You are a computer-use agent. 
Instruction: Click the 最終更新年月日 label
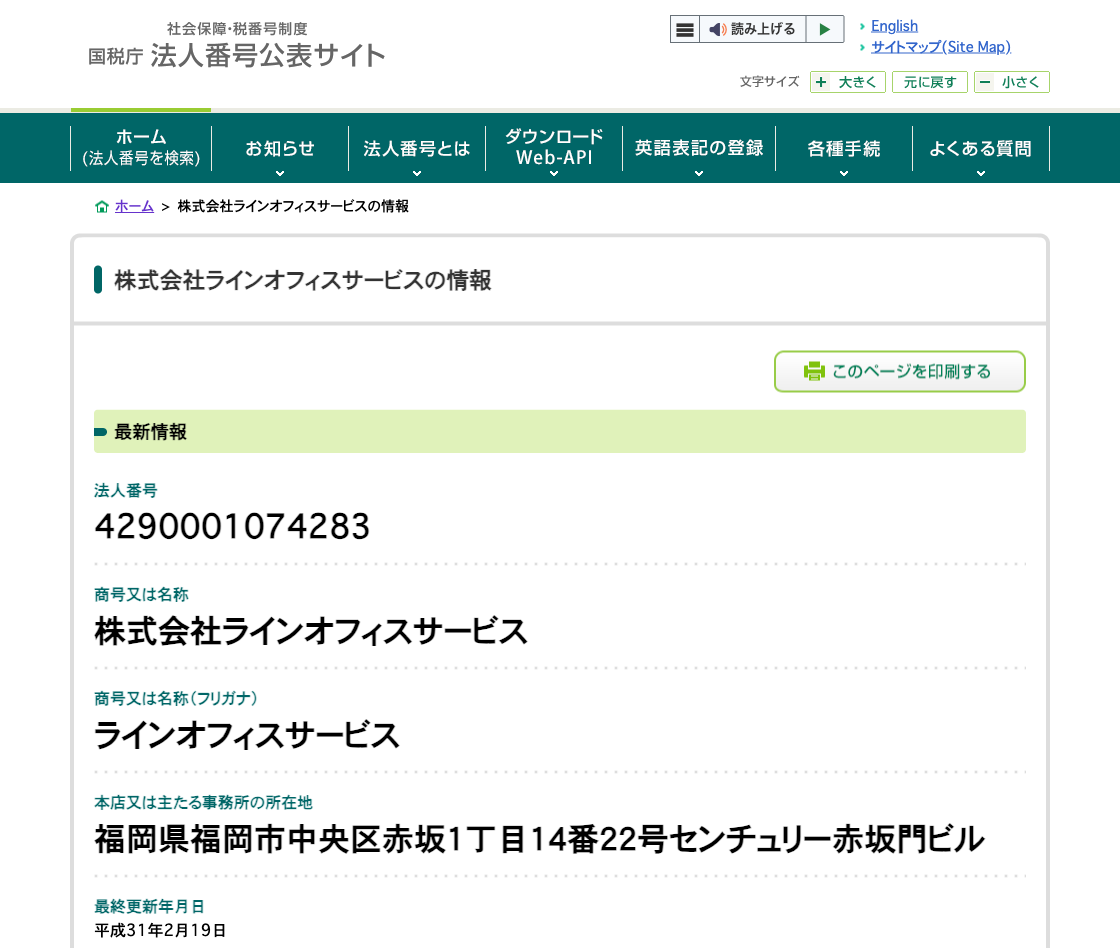tap(149, 907)
